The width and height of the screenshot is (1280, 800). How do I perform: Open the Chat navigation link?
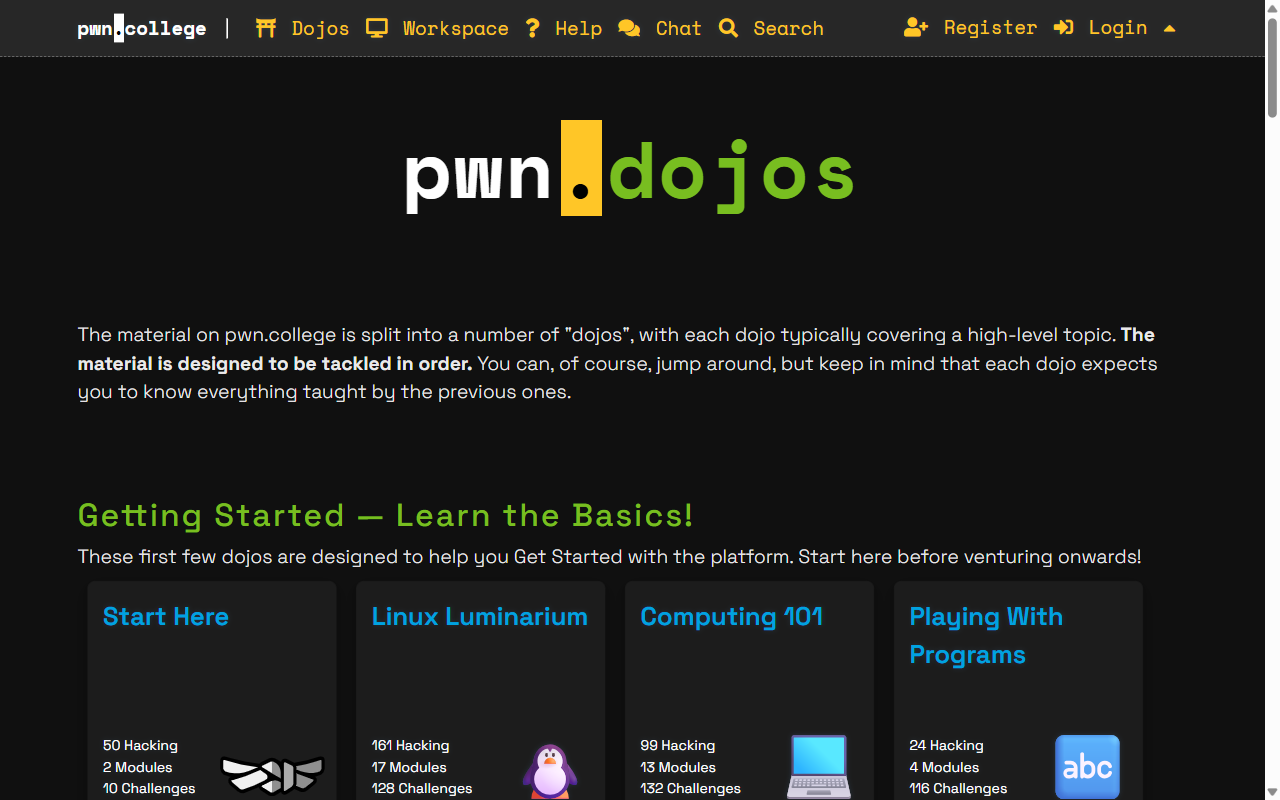pyautogui.click(x=678, y=28)
